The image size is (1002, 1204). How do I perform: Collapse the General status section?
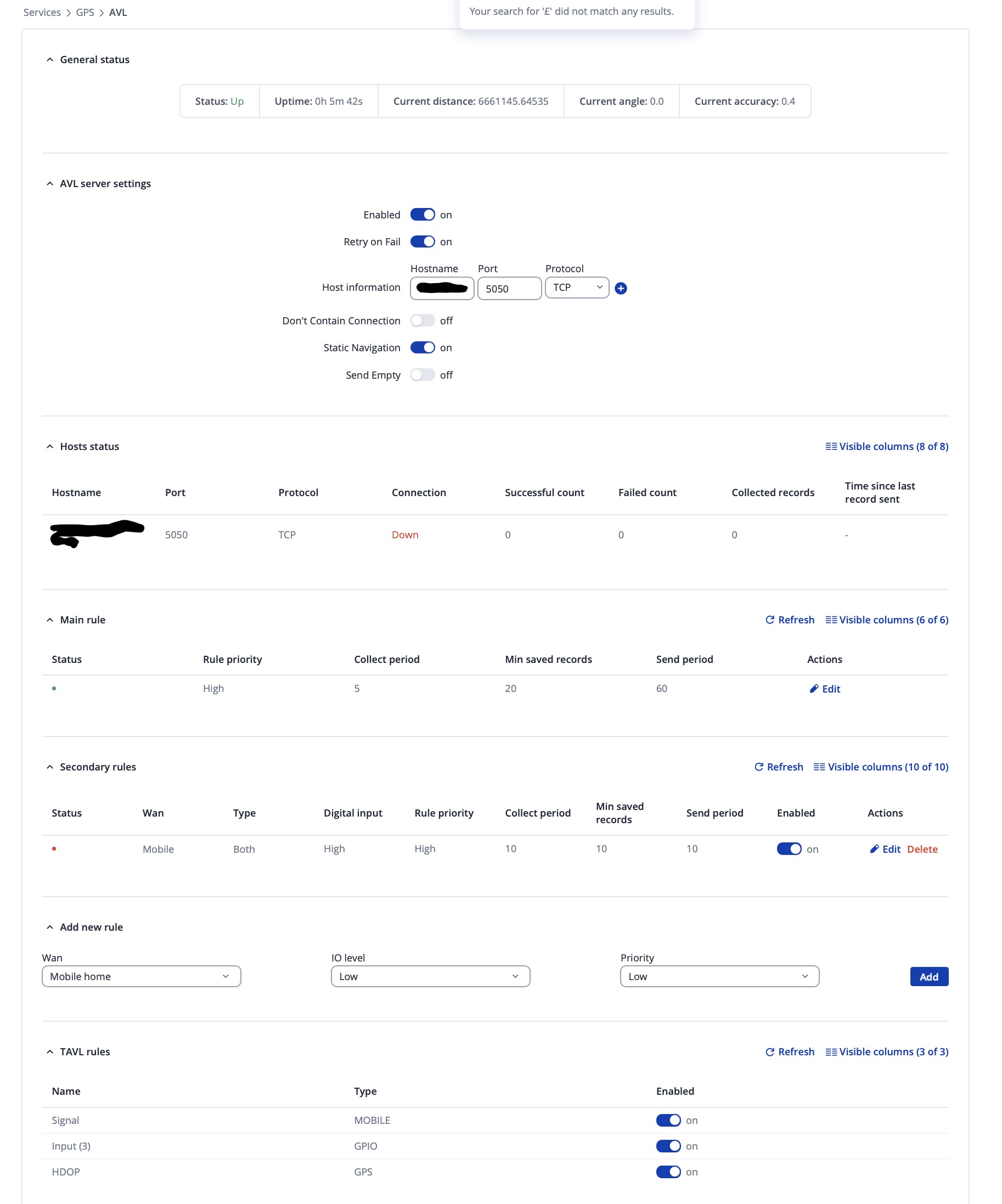[50, 60]
